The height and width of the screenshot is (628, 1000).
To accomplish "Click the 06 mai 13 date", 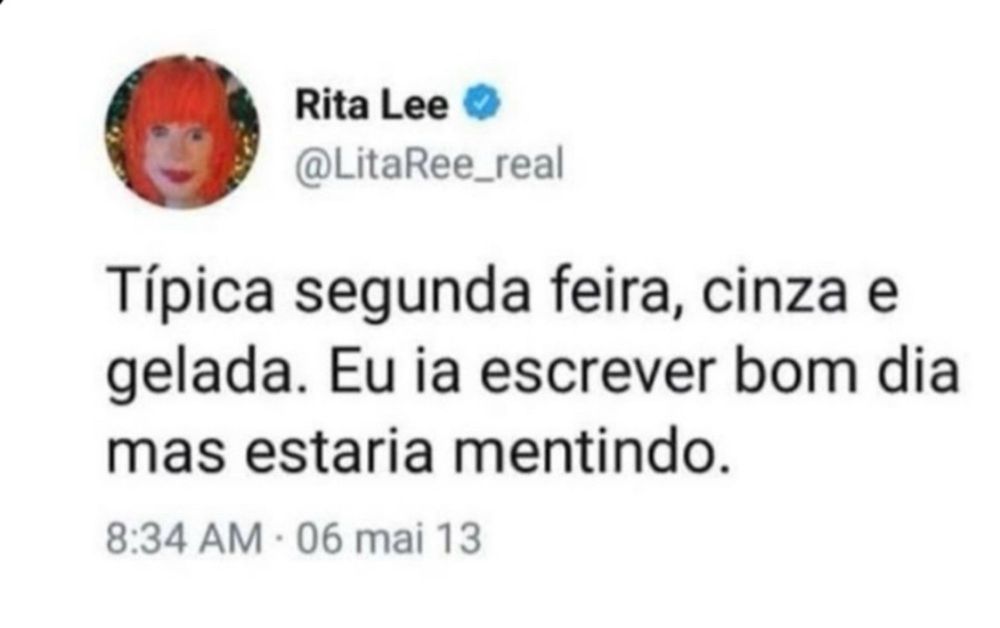I will click(388, 539).
